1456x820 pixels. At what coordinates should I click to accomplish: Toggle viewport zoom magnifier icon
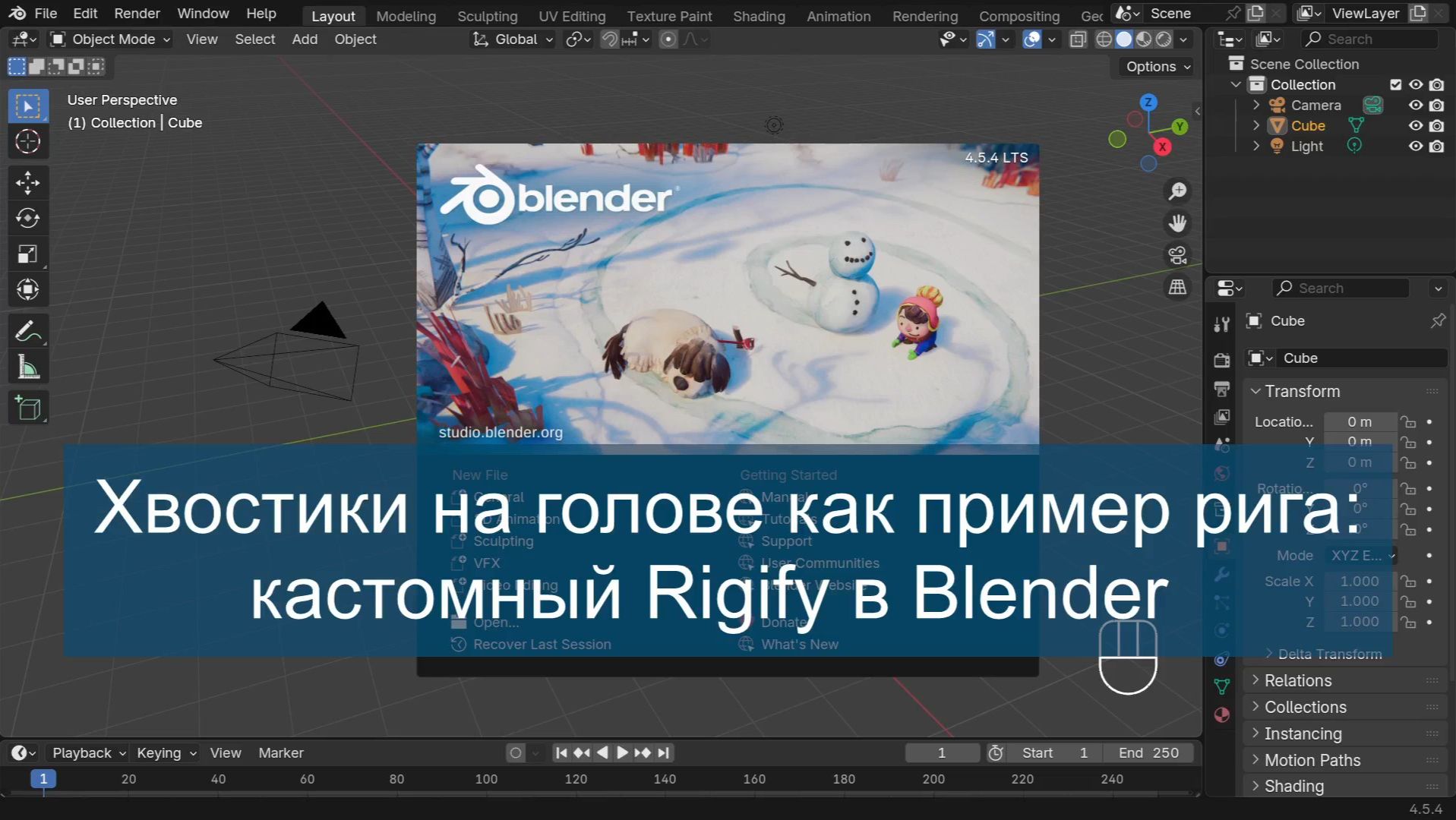[x=1176, y=191]
